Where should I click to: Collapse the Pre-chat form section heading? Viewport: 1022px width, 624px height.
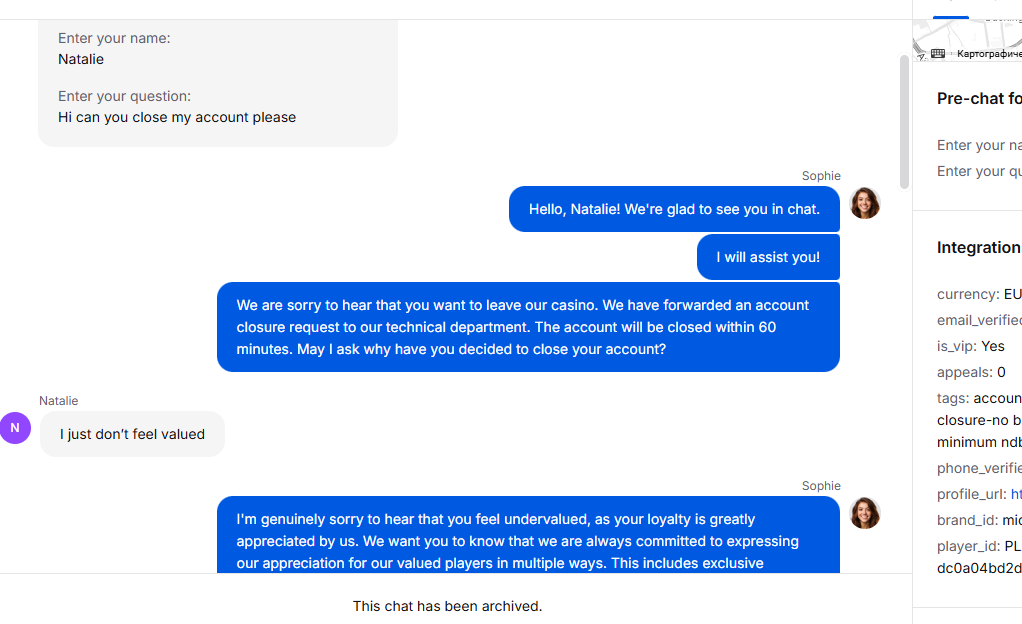(979, 98)
